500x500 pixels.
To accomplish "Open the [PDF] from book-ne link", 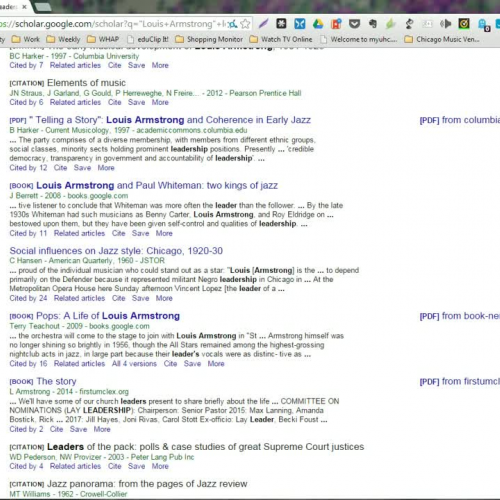I will 460,316.
